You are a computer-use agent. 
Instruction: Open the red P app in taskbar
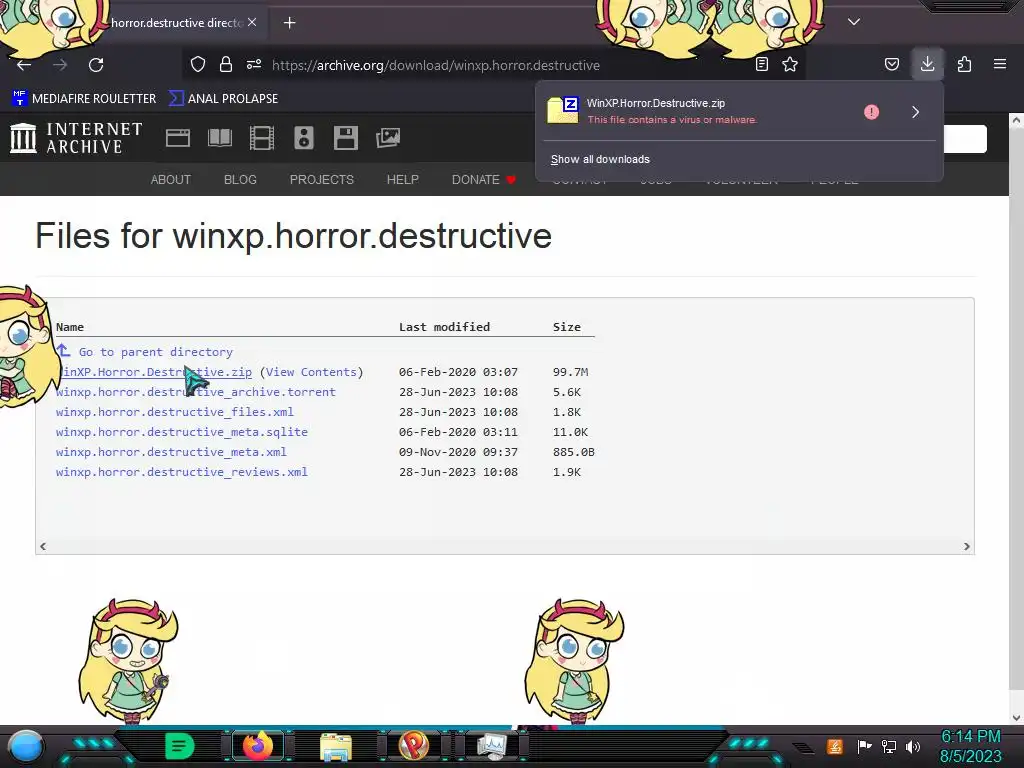[x=413, y=746]
